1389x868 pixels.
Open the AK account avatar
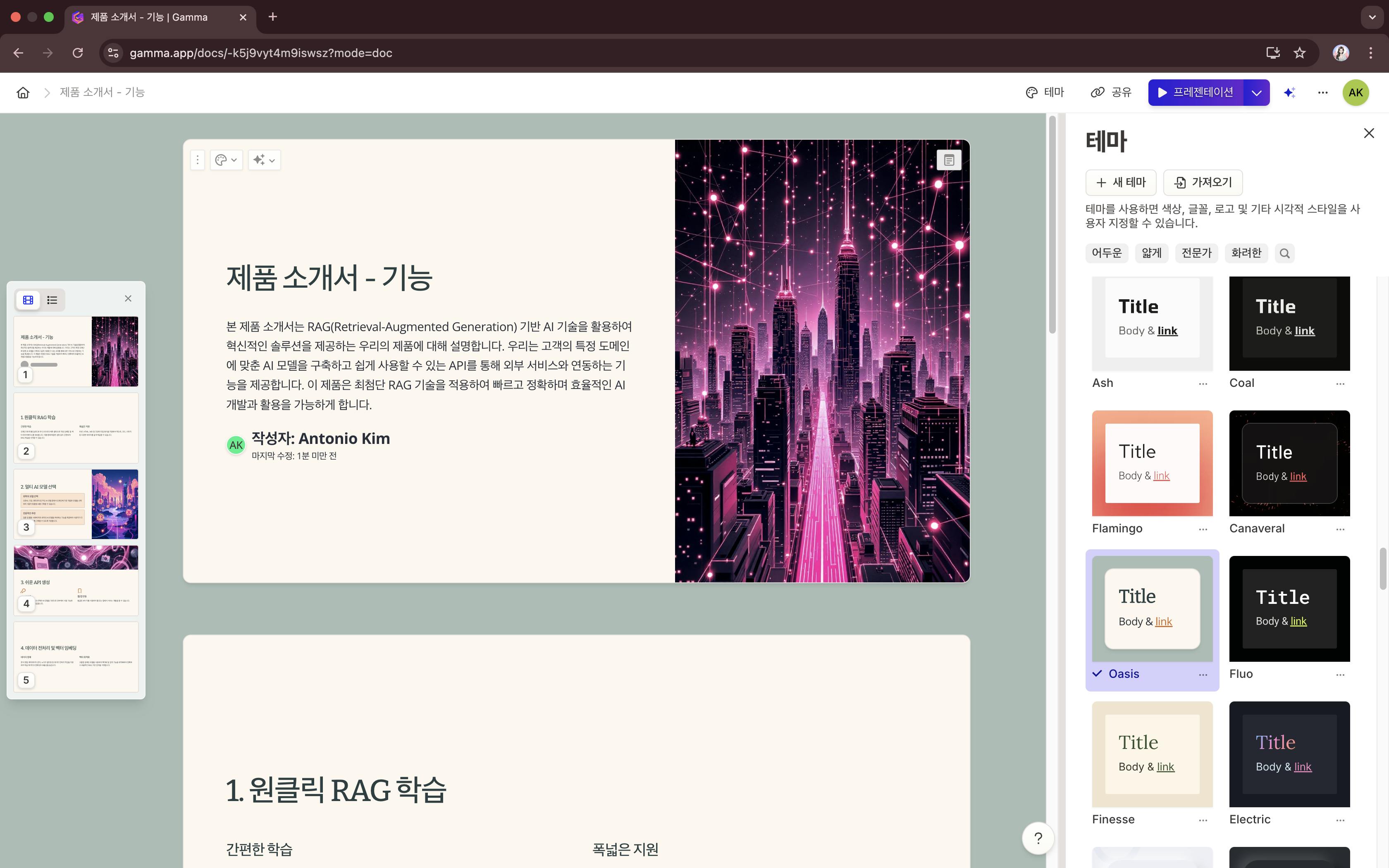1356,93
